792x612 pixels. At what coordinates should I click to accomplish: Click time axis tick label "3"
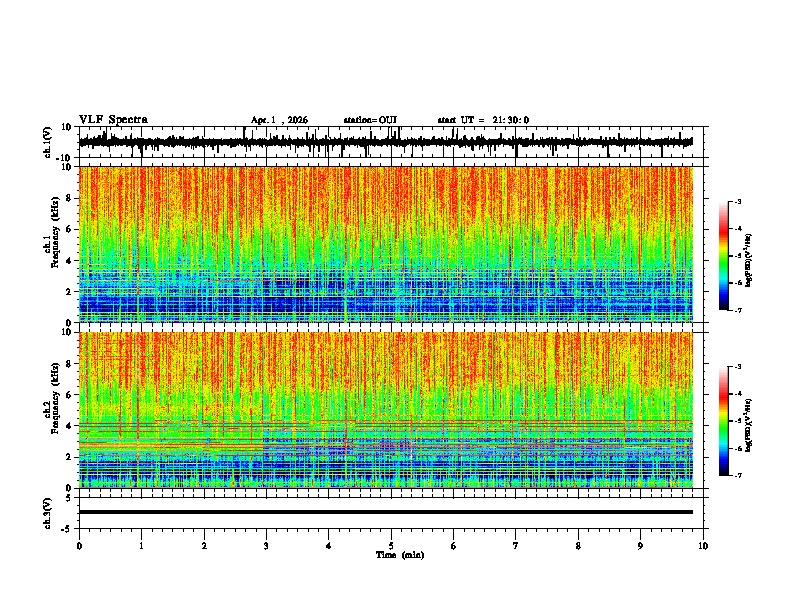click(x=266, y=546)
